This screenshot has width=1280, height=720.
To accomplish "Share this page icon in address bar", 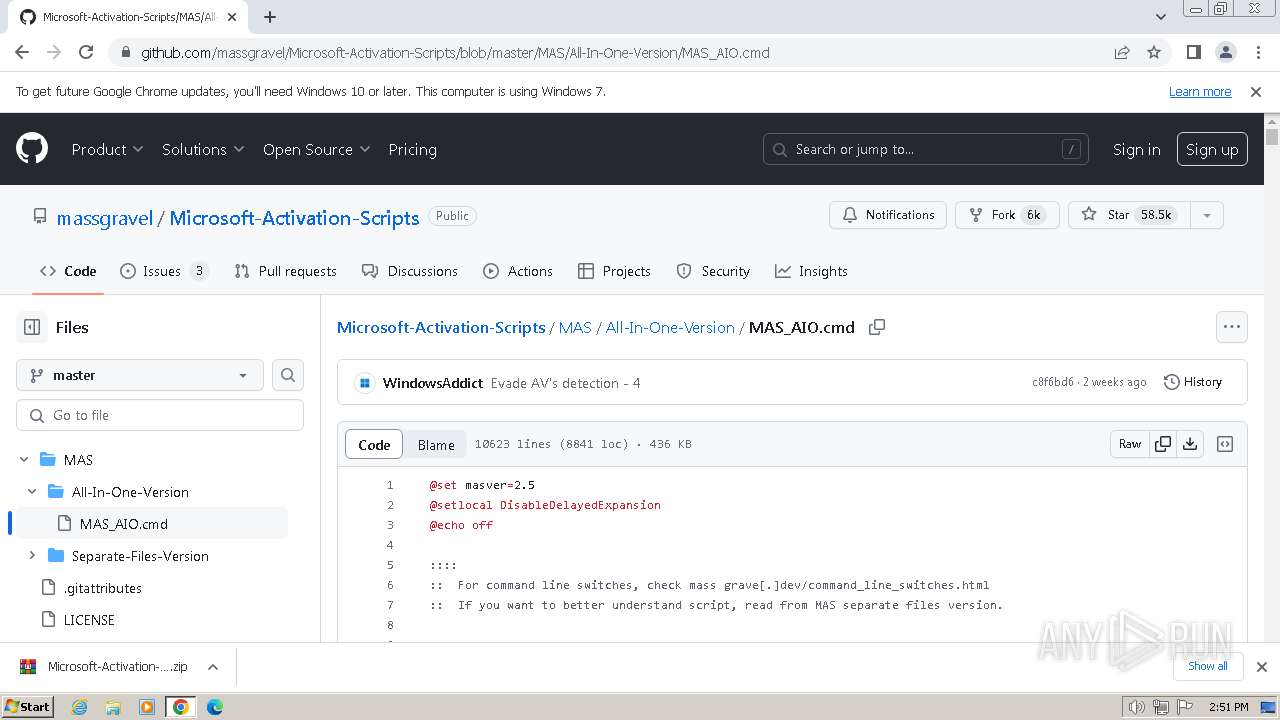I will click(1122, 53).
